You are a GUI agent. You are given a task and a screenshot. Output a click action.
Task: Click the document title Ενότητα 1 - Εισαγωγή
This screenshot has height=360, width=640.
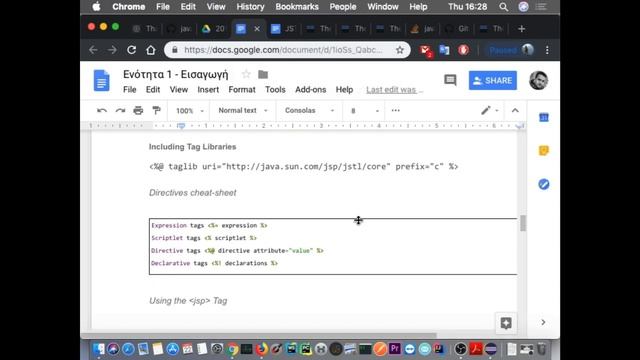(176, 74)
